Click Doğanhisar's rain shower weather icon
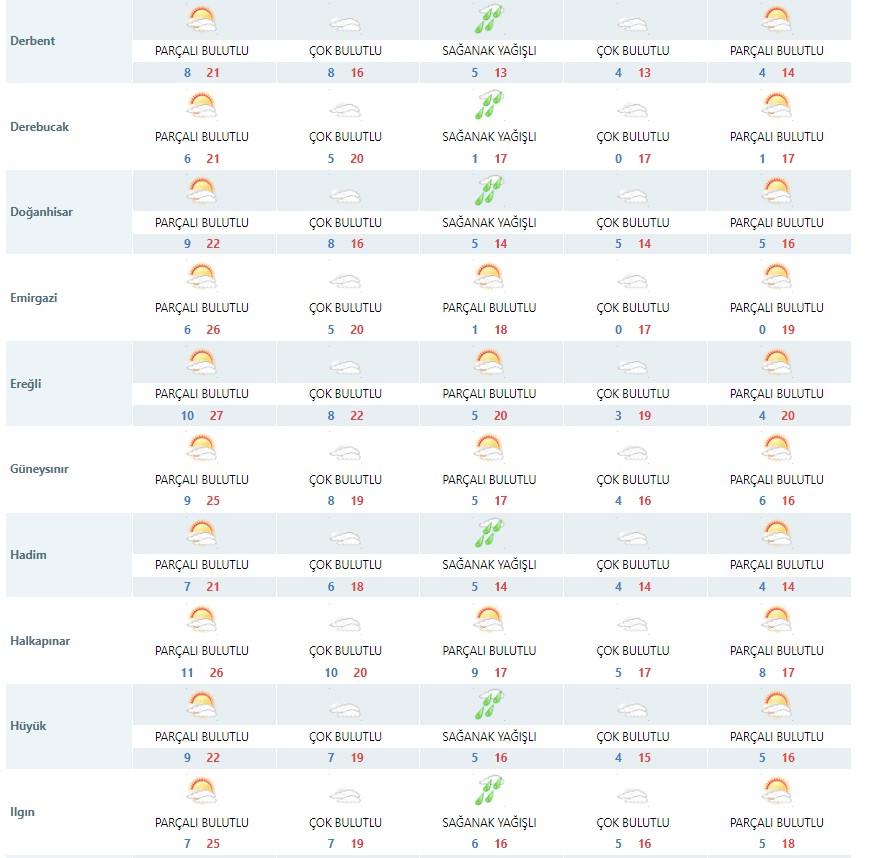 point(489,191)
